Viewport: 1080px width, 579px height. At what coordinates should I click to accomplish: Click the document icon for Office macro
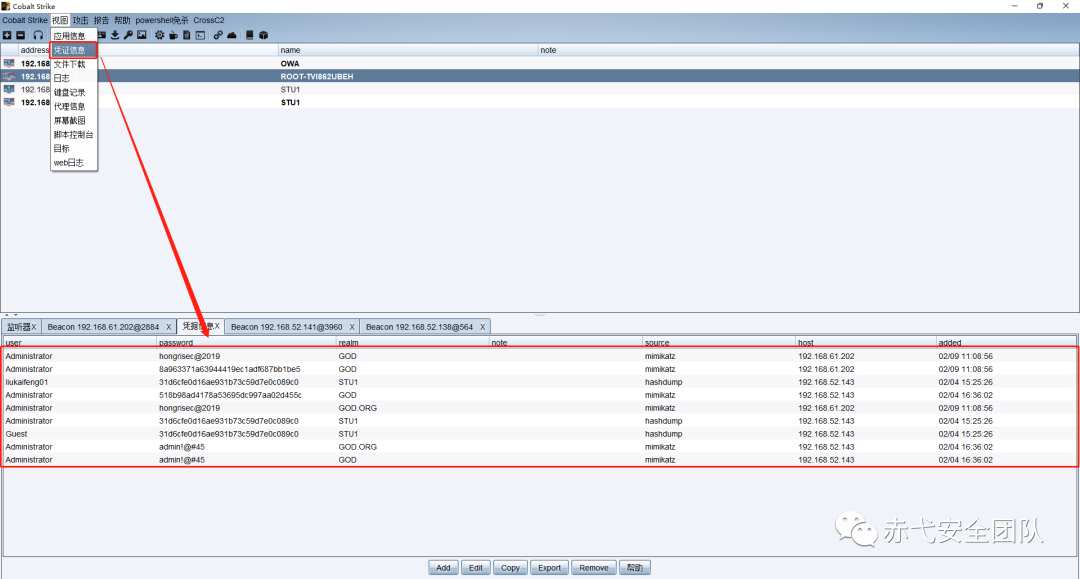(x=187, y=35)
